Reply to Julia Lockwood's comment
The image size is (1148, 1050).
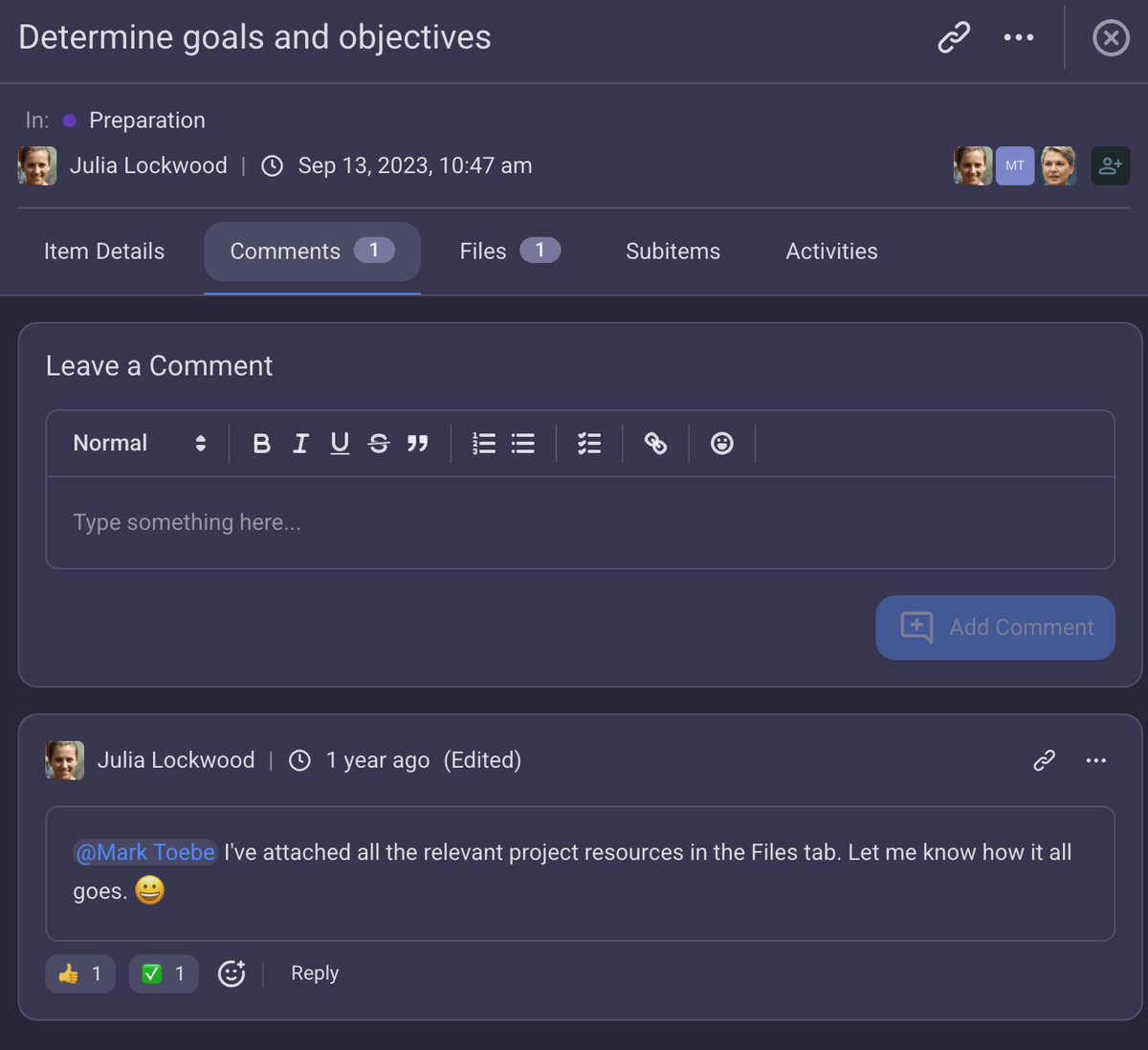315,973
